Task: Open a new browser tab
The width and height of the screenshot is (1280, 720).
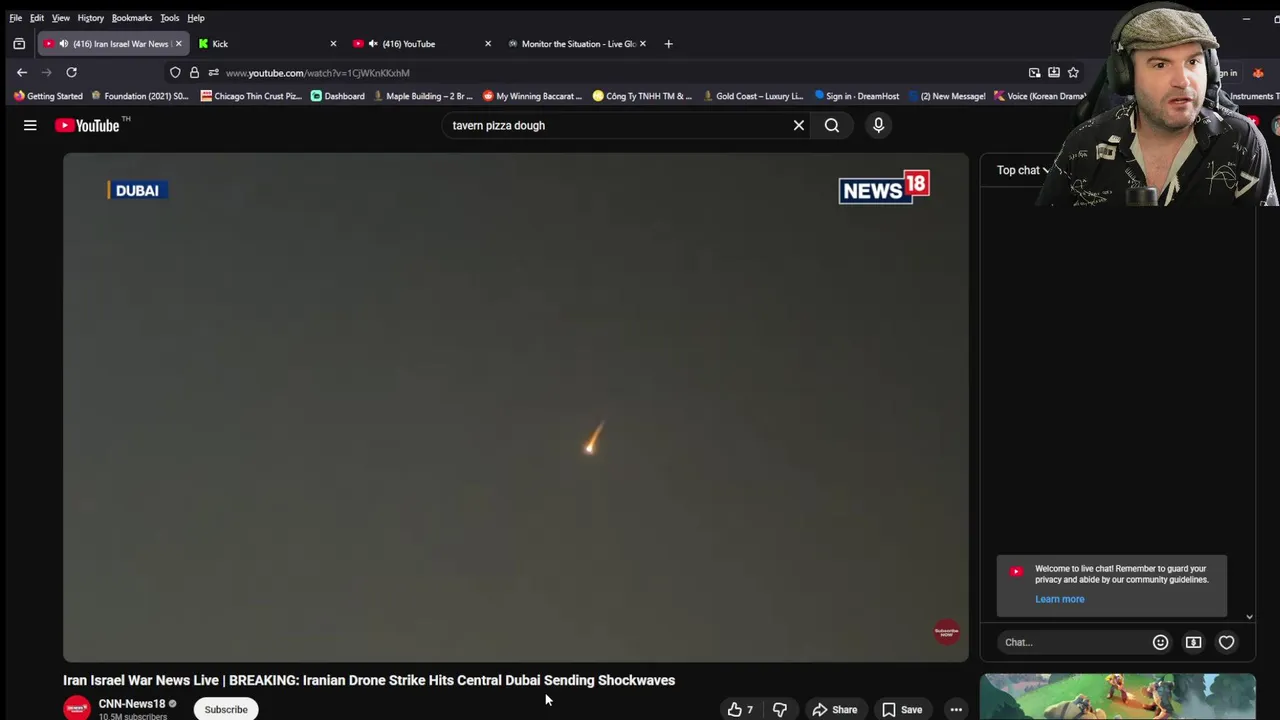Action: pyautogui.click(x=668, y=44)
